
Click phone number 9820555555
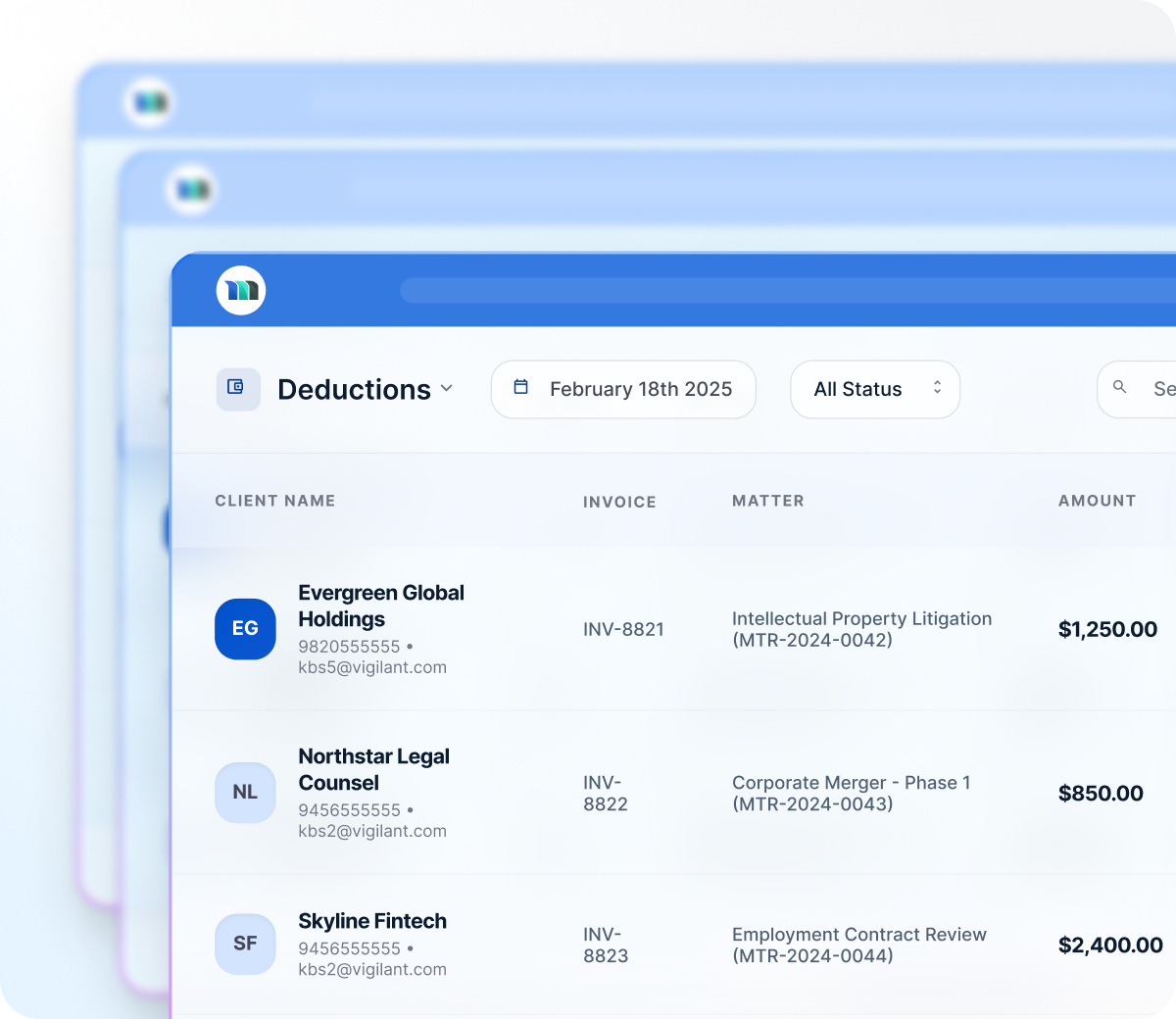[349, 647]
